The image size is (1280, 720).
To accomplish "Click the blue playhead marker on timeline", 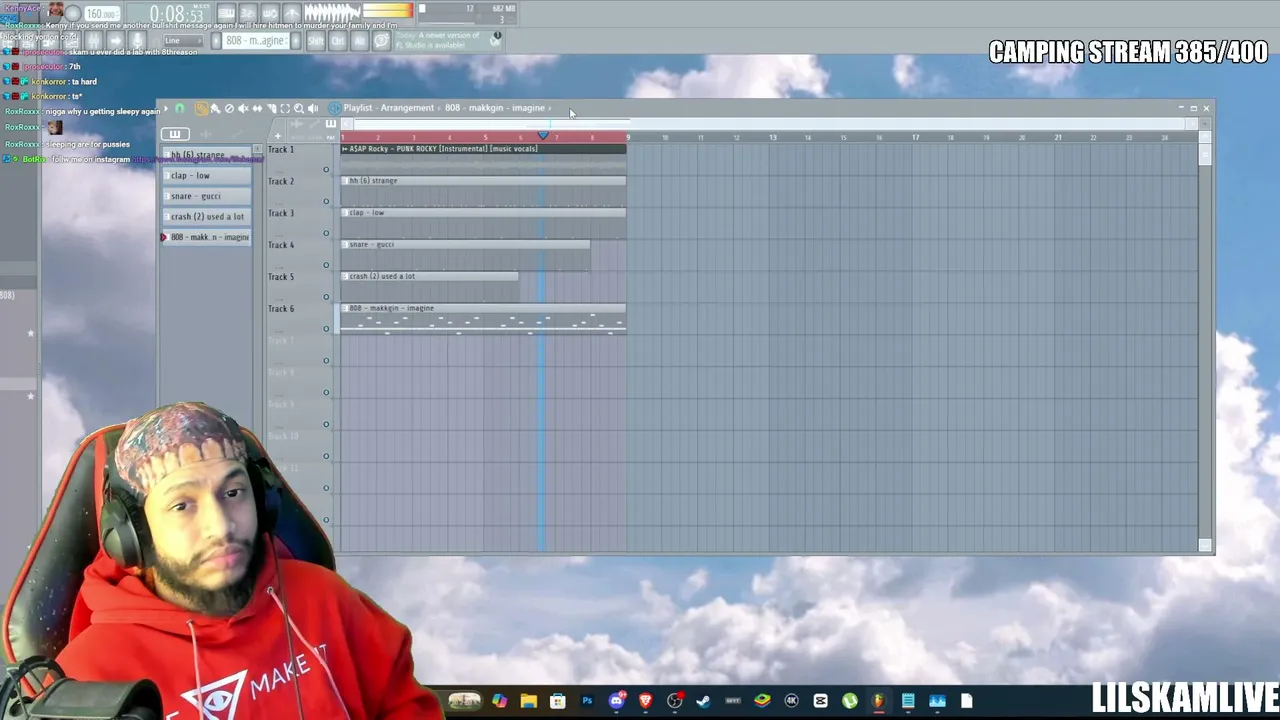I will coord(543,136).
